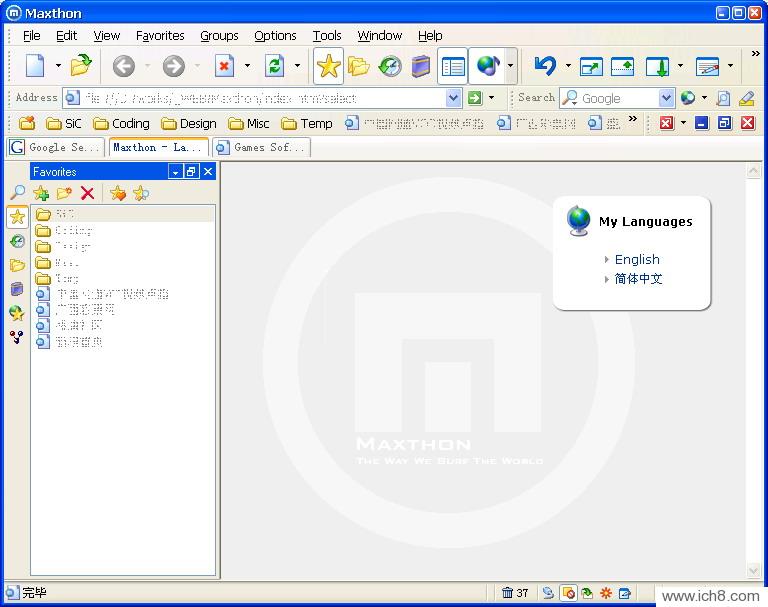
Task: Open the Help menu
Action: pyautogui.click(x=430, y=36)
